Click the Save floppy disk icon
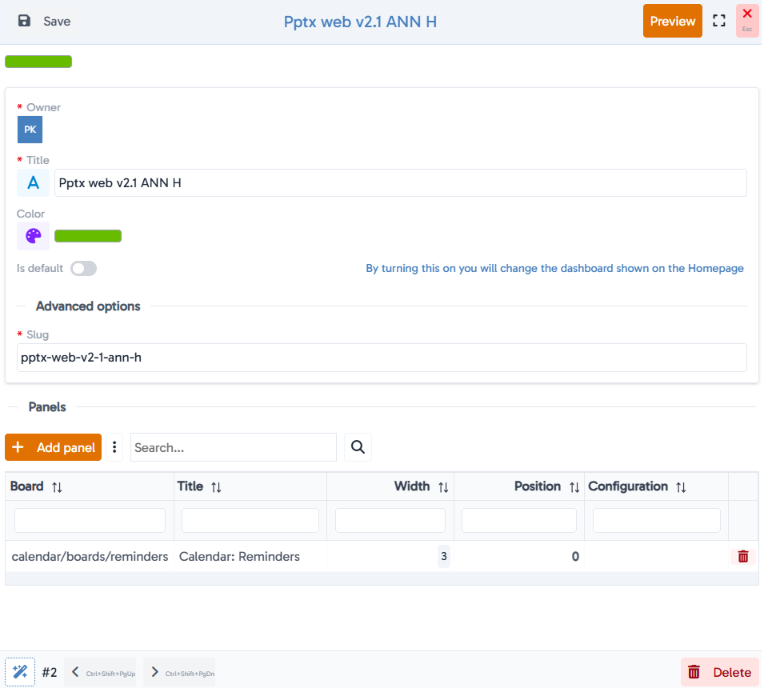 tap(24, 21)
